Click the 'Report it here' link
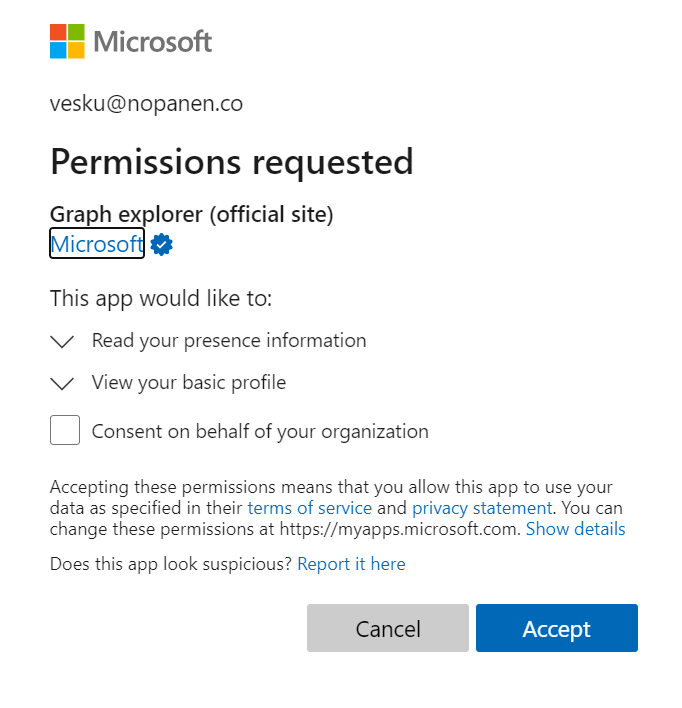Image resolution: width=682 pixels, height=708 pixels. [351, 564]
